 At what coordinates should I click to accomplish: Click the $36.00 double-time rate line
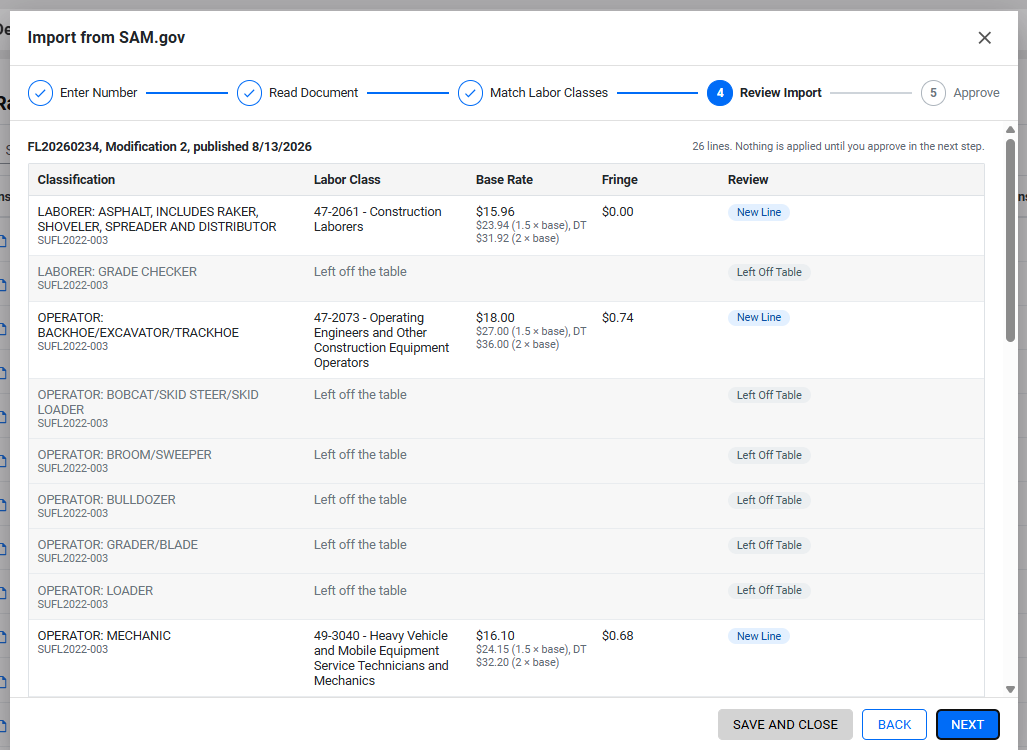pos(517,345)
